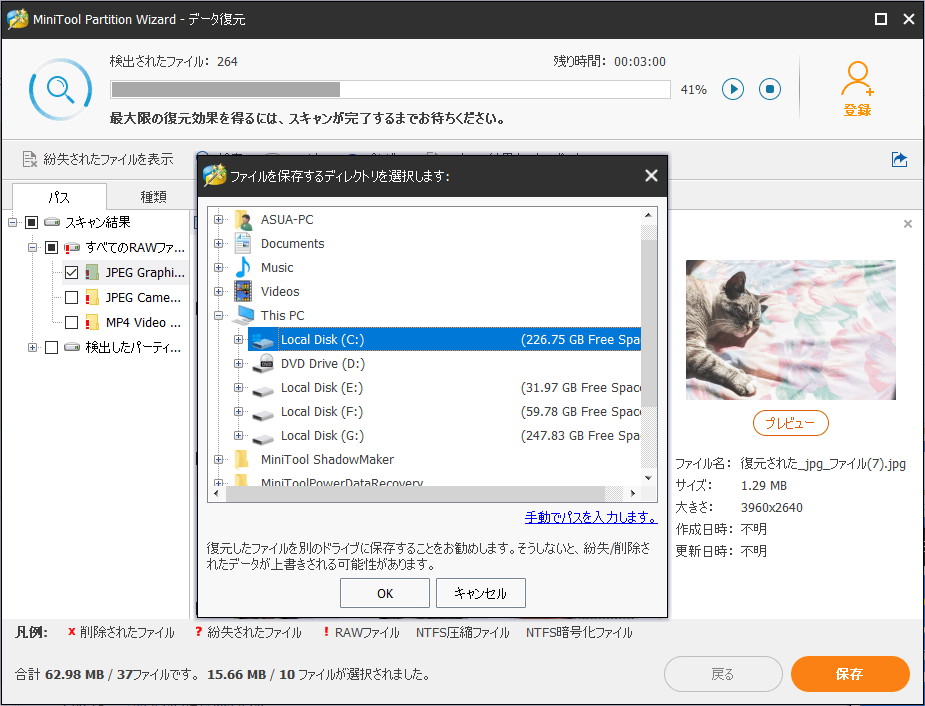Check the 検出したパーティ... checkbox

pos(51,347)
